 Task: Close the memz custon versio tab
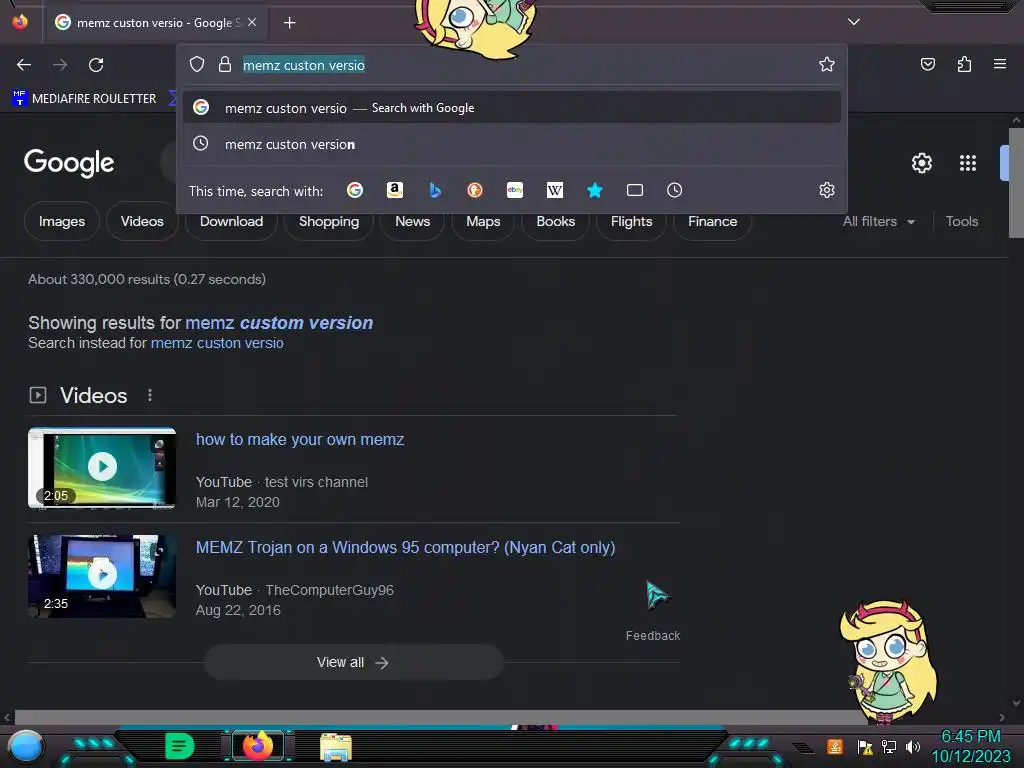252,22
